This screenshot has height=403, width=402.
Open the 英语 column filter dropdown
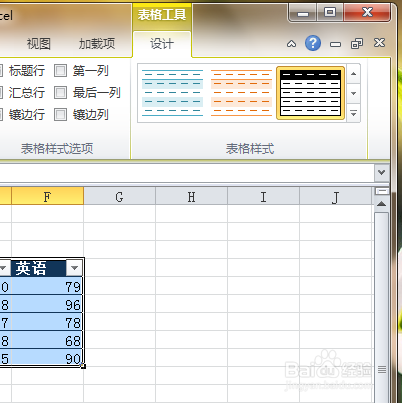pos(74,268)
